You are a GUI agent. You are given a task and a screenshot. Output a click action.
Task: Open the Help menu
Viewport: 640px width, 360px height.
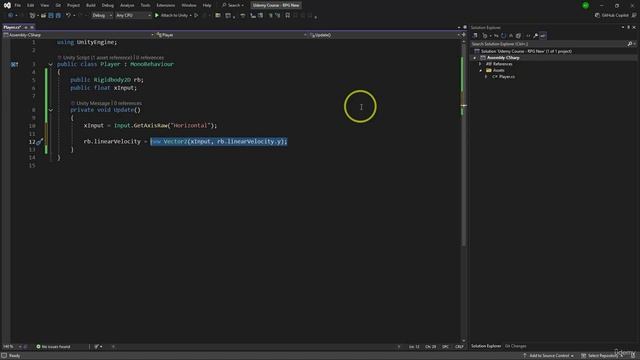[x=207, y=5]
